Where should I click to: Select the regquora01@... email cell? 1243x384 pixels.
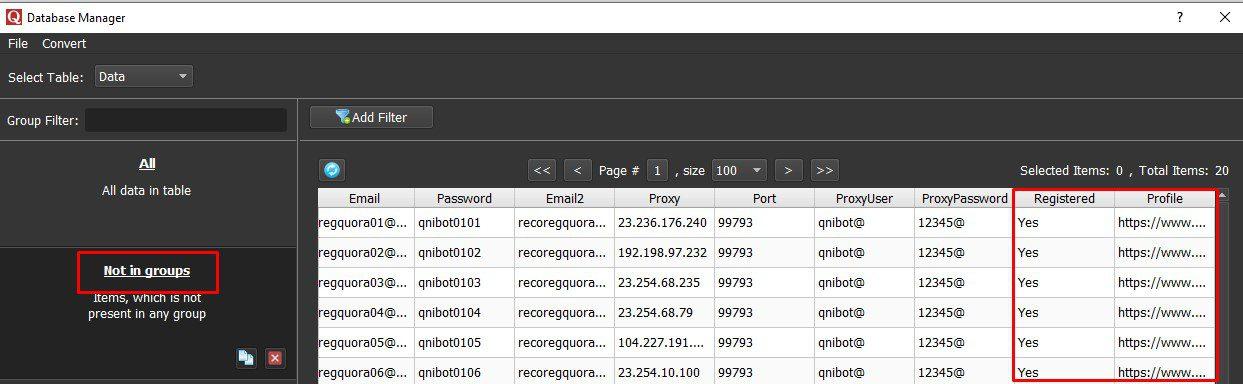(x=366, y=223)
